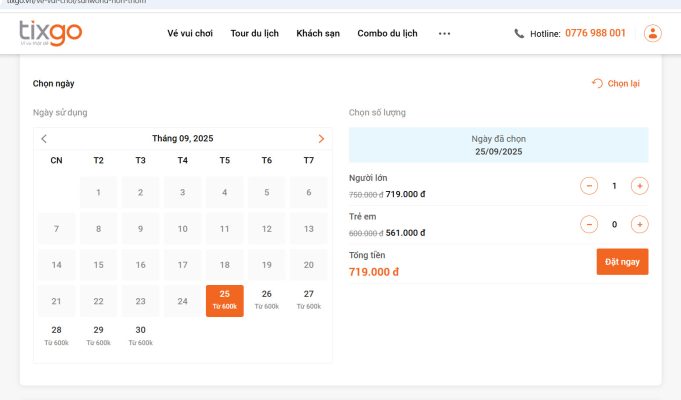Click the tixgo logo
This screenshot has height=400, width=681.
point(50,33)
